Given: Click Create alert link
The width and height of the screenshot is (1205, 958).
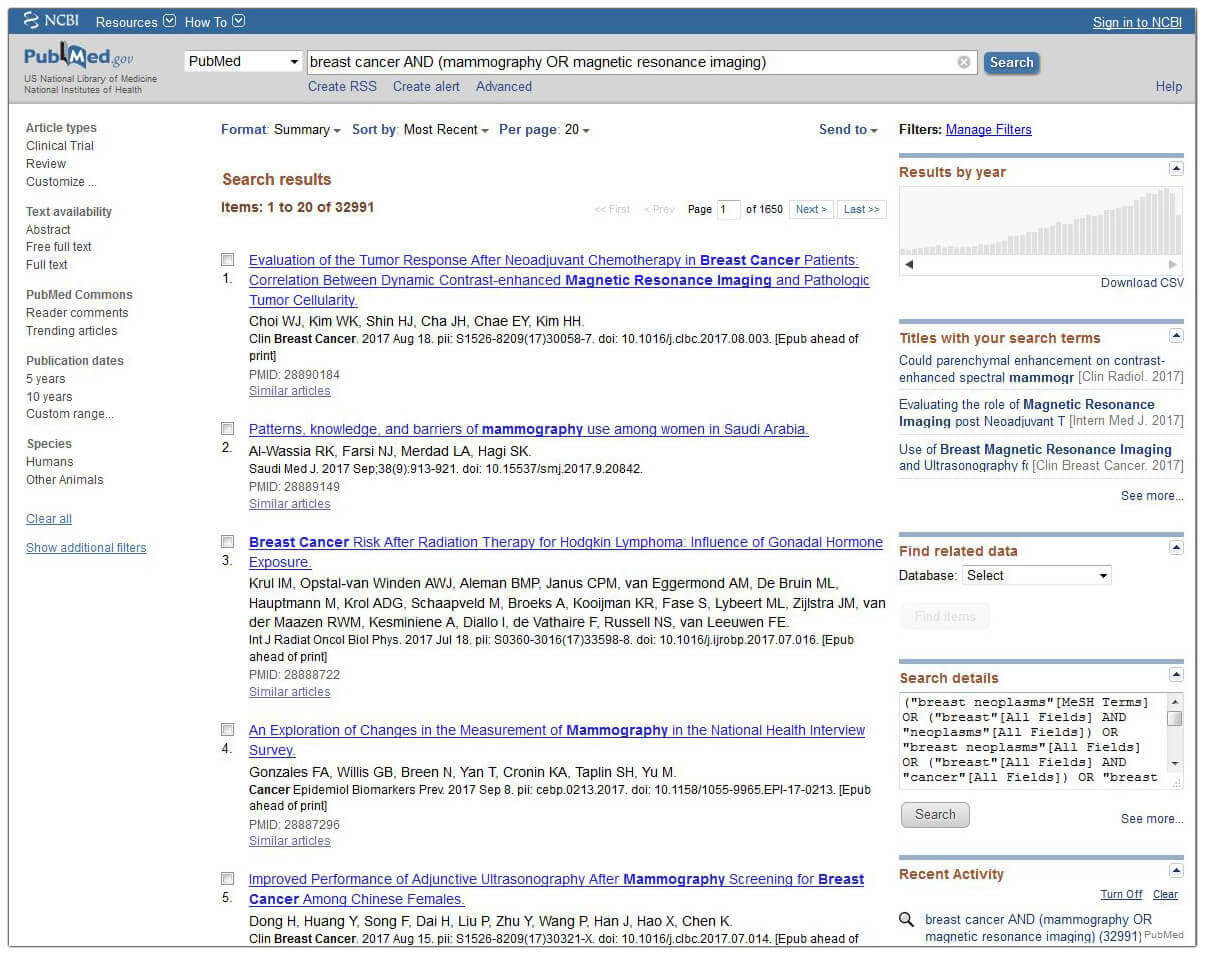Looking at the screenshot, I should [426, 87].
